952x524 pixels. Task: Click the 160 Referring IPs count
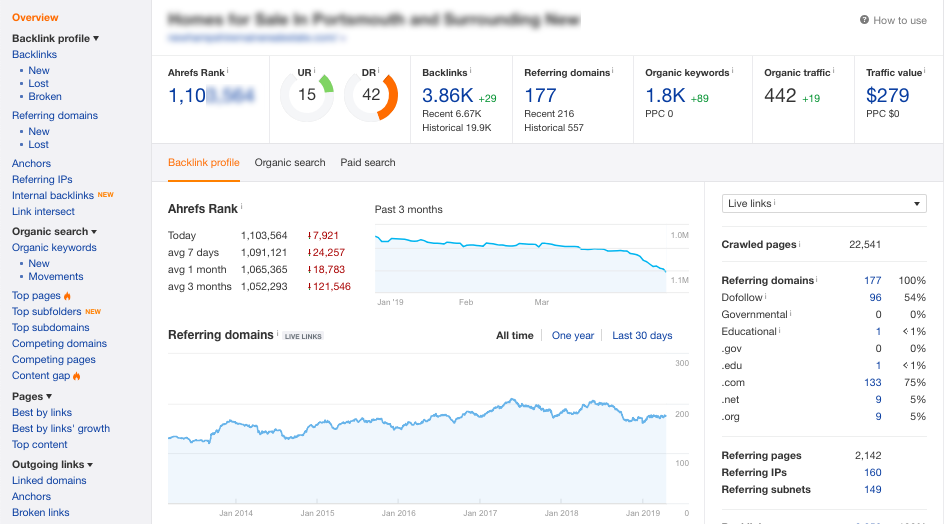872,472
